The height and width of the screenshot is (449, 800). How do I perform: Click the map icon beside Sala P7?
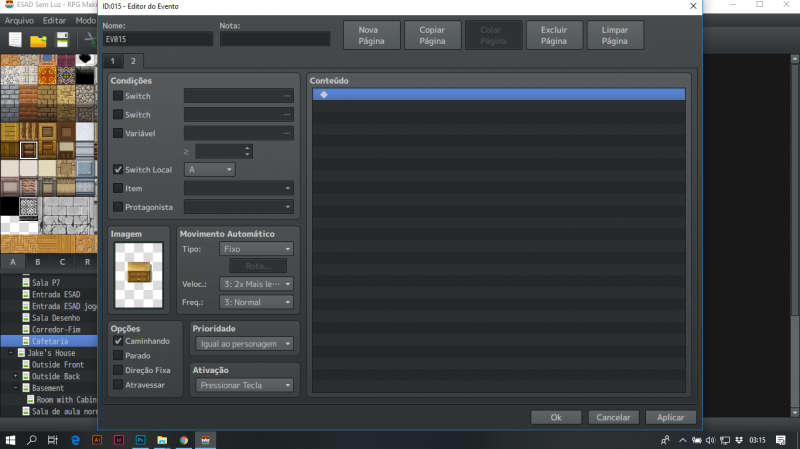coord(26,282)
